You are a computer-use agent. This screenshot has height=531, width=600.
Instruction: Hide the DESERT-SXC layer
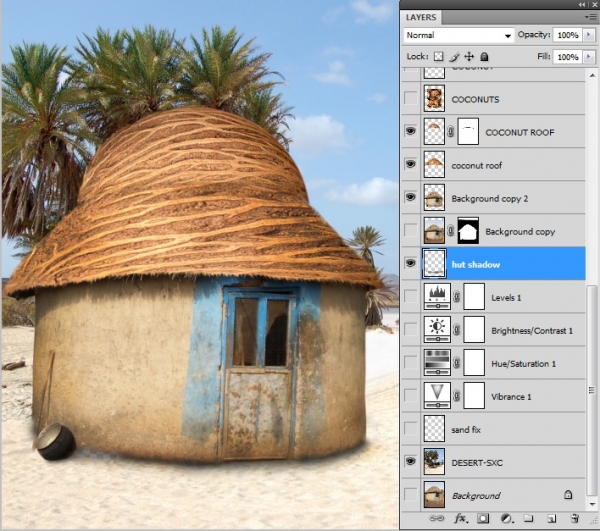click(x=411, y=461)
